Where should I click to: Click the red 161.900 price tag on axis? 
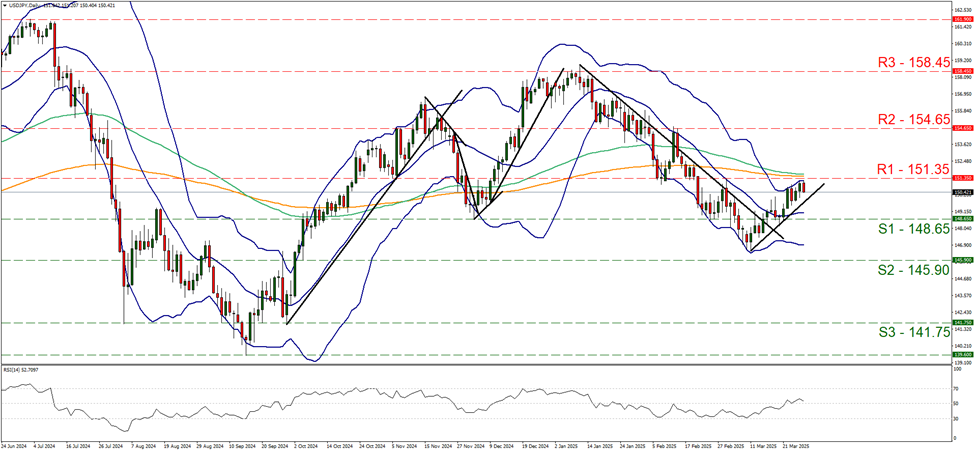click(959, 19)
